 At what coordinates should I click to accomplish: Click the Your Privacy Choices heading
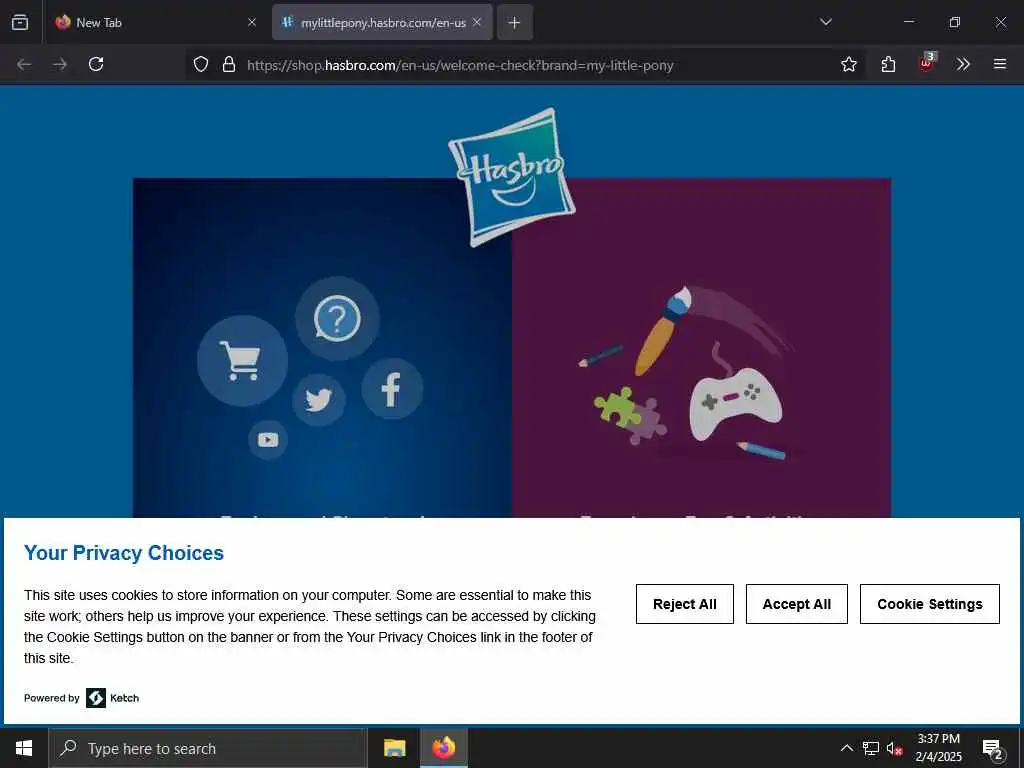coord(124,552)
